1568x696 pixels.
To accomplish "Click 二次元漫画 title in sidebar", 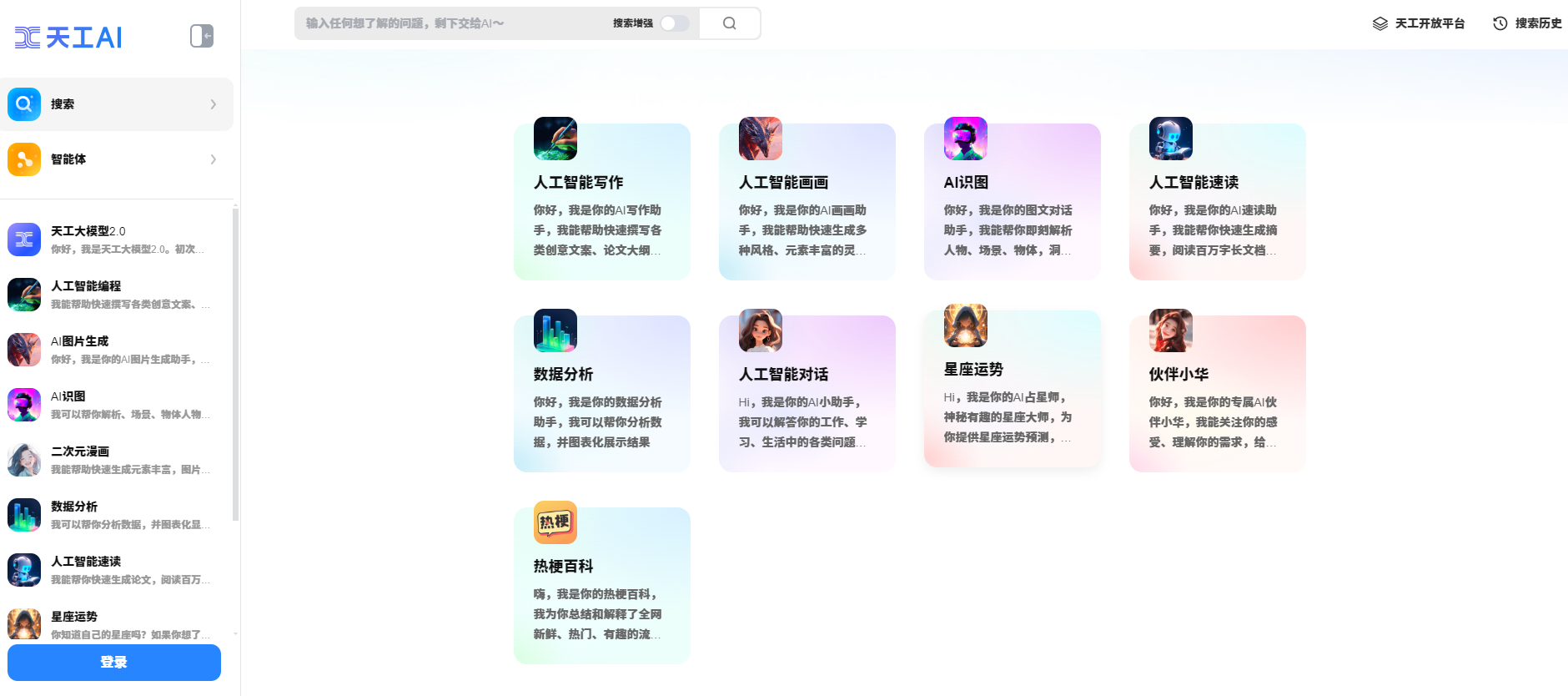I will 80,451.
